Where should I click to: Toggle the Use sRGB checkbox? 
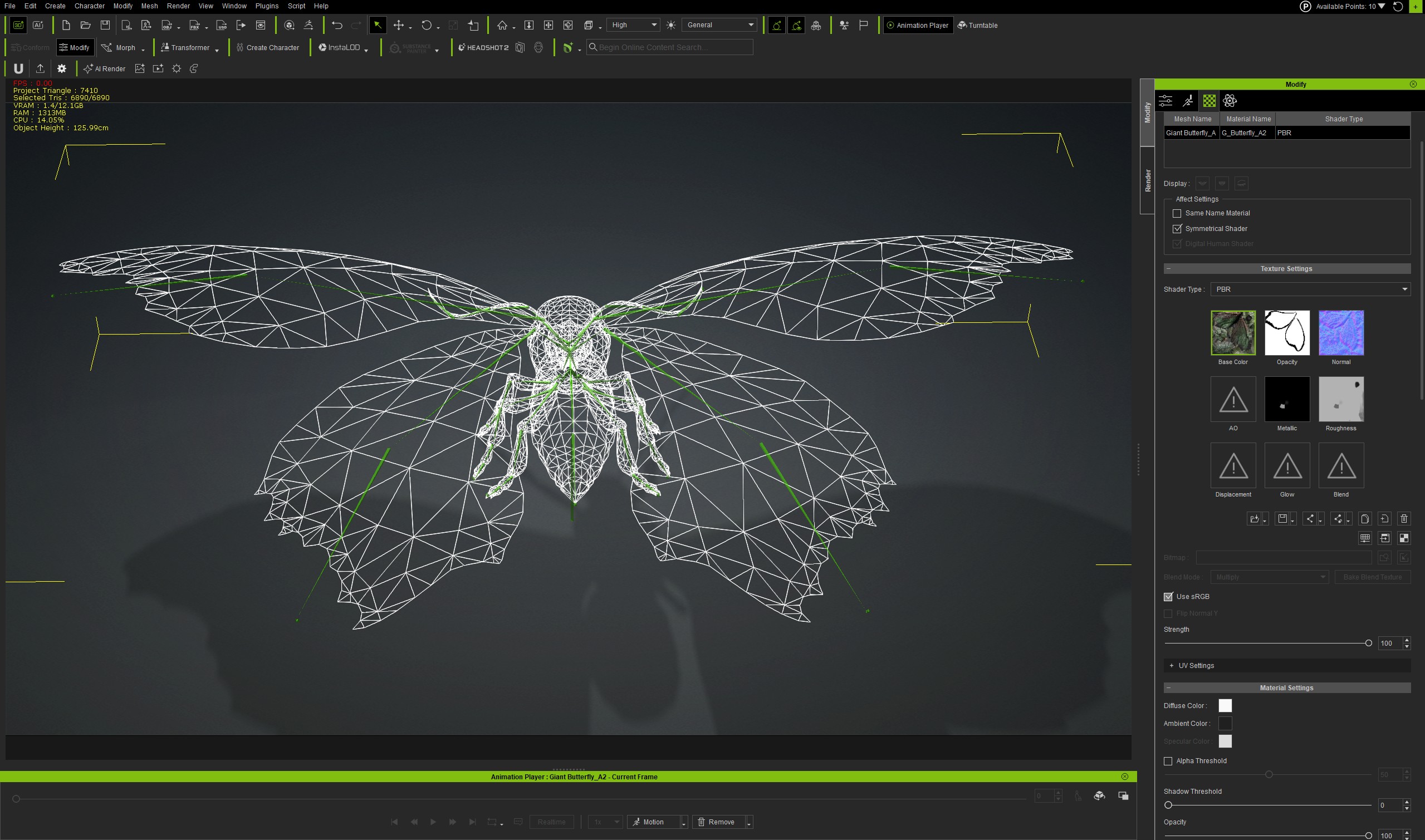[1168, 597]
